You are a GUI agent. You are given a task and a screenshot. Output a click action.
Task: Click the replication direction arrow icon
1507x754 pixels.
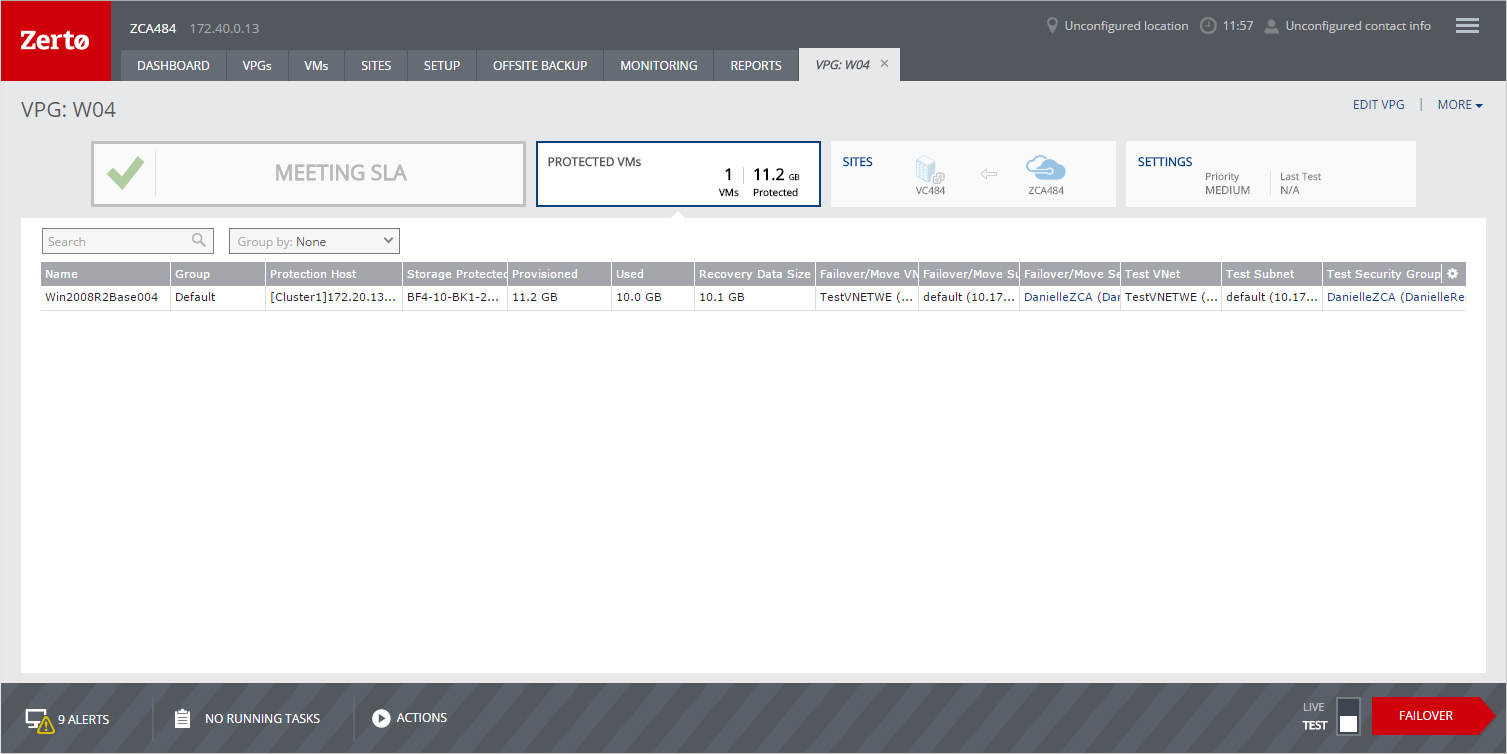pos(989,174)
